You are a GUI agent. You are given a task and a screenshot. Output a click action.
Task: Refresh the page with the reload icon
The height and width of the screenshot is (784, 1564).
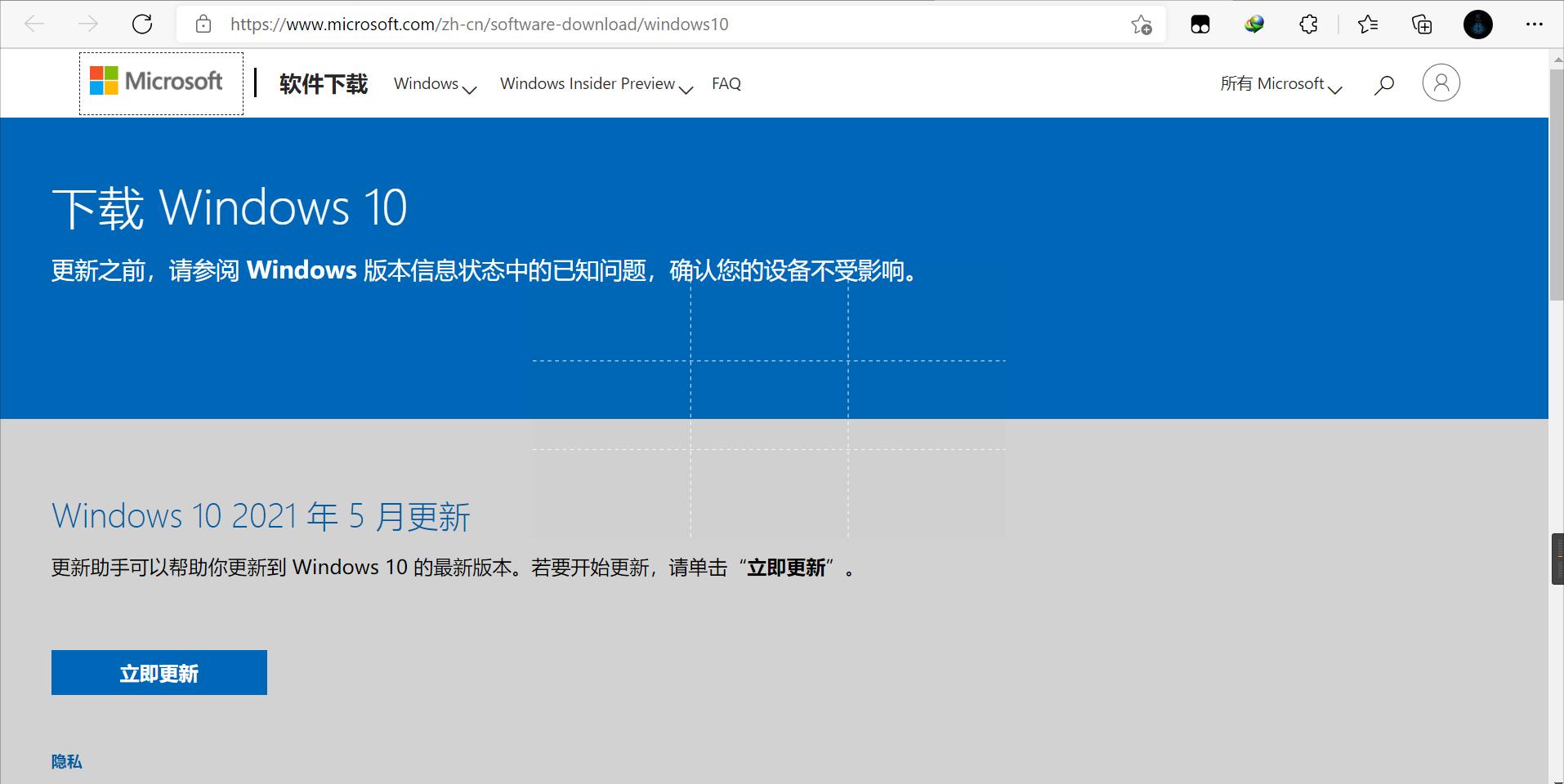point(141,24)
